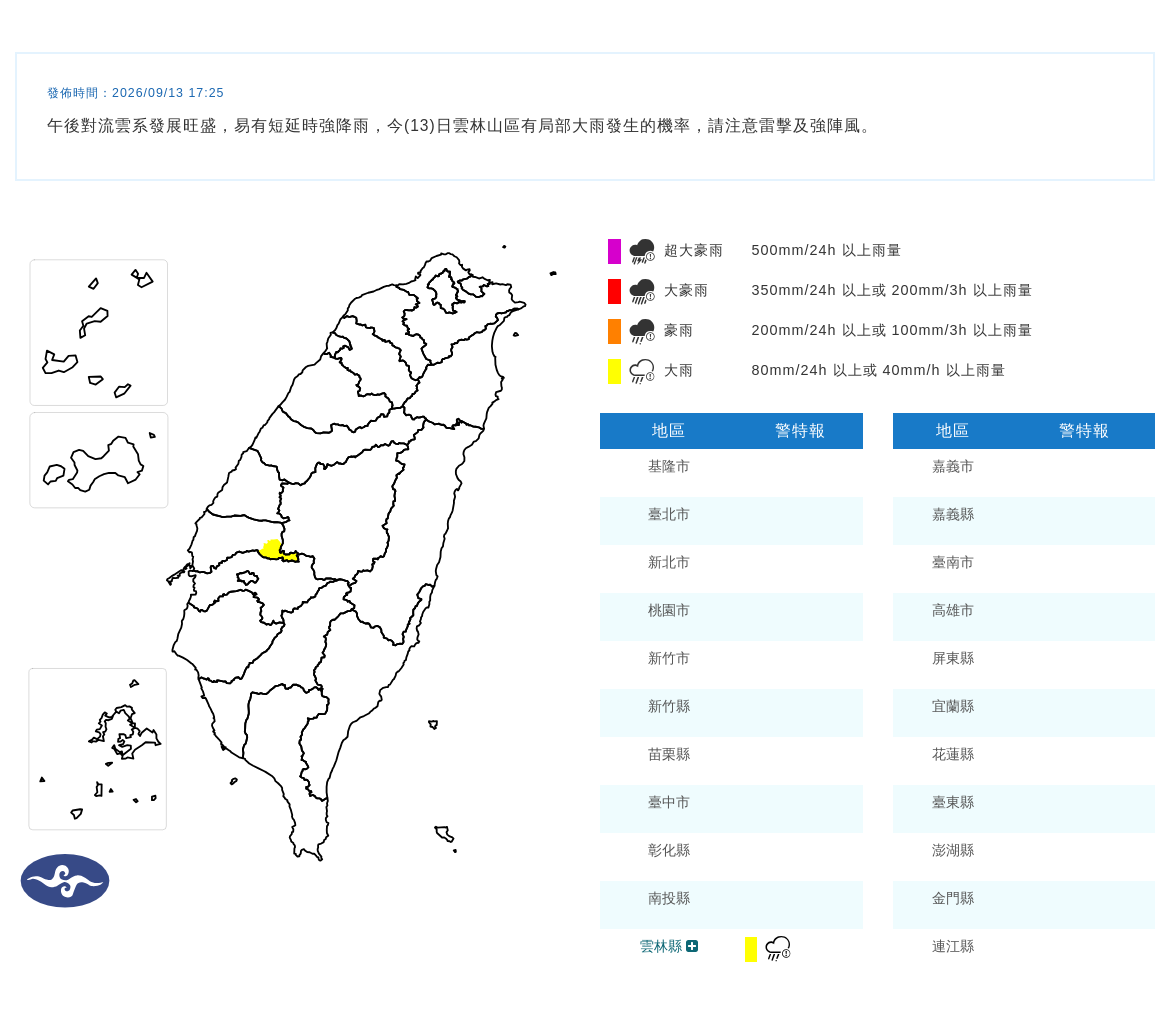Click the 金門縣 row
The image size is (1170, 1015).
click(x=1024, y=905)
